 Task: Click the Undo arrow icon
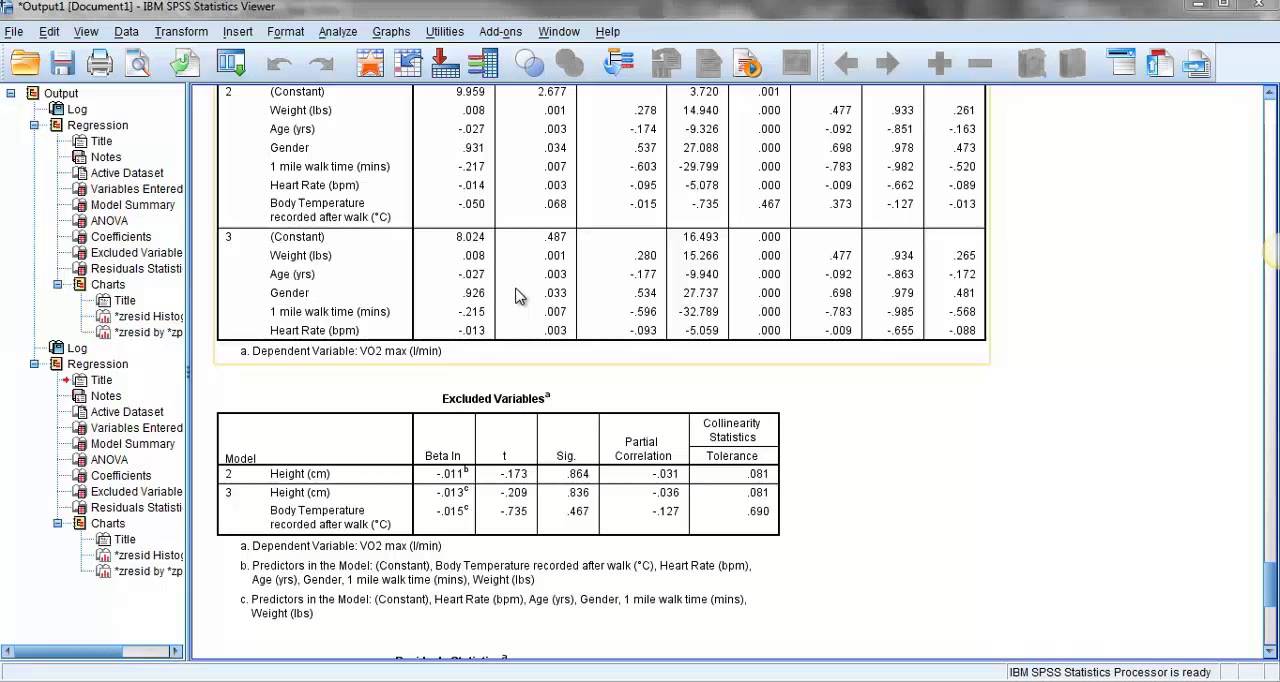click(x=280, y=64)
